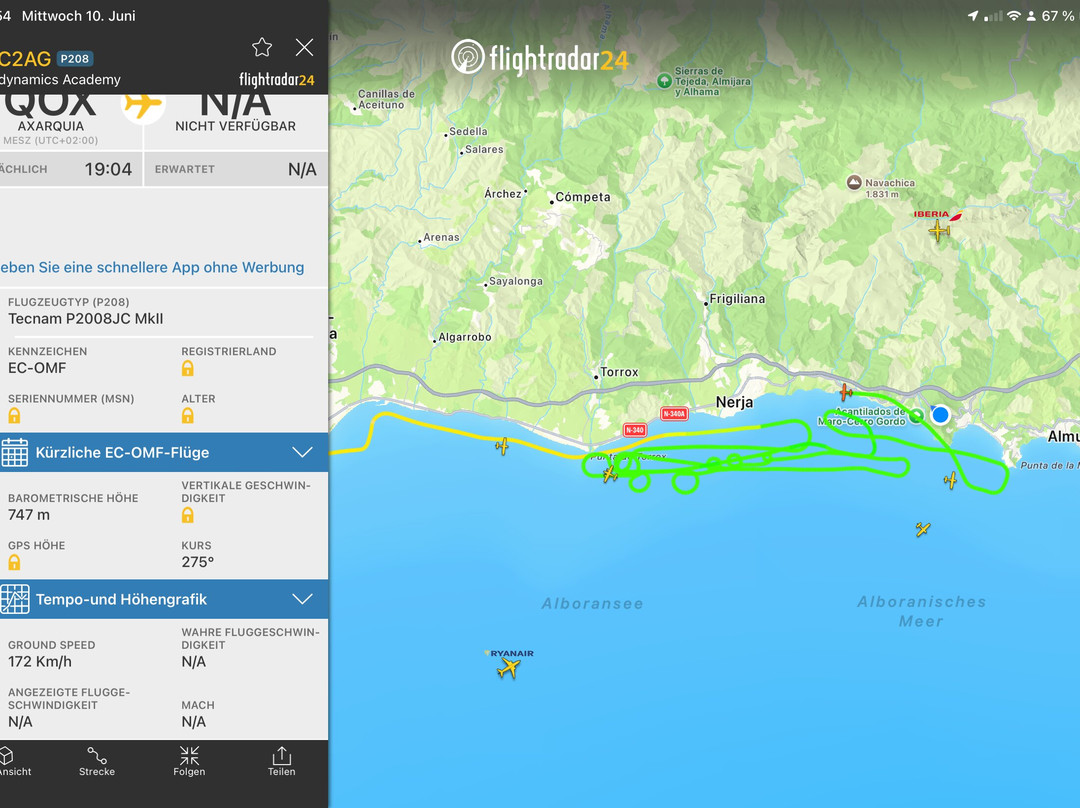Tap the N-340A road shield
This screenshot has height=808, width=1080.
(674, 414)
